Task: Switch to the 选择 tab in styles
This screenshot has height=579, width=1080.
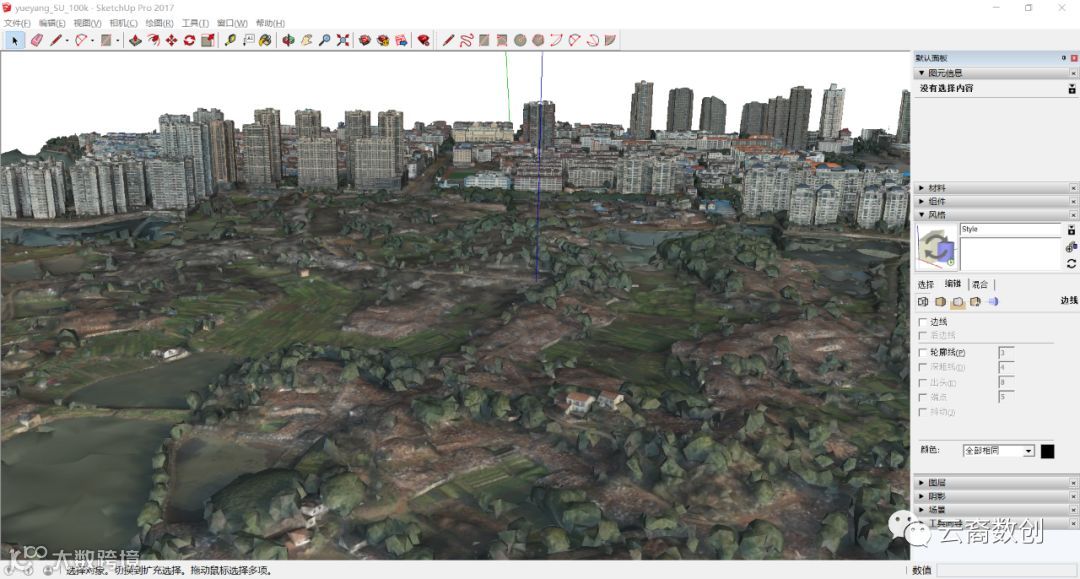Action: [926, 285]
